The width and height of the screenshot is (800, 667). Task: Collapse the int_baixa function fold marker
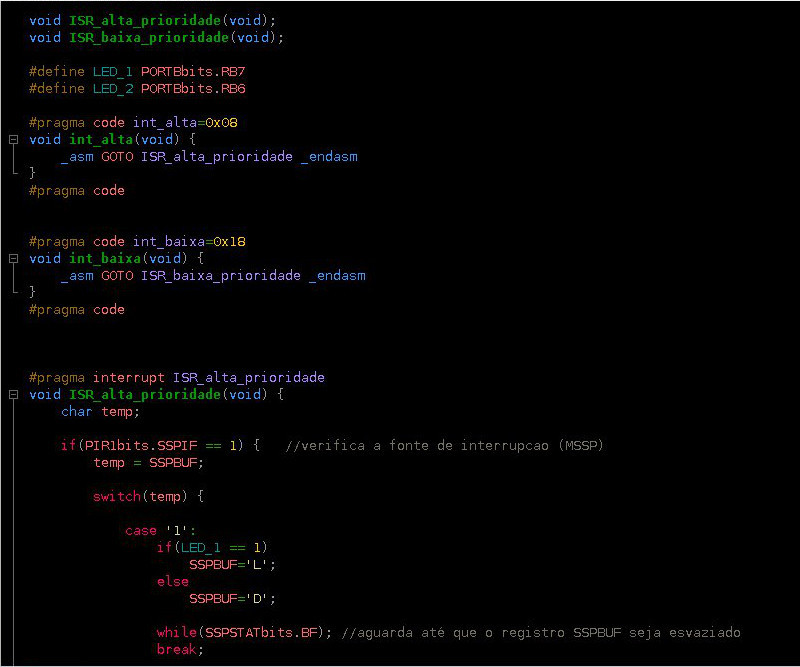click(12, 258)
